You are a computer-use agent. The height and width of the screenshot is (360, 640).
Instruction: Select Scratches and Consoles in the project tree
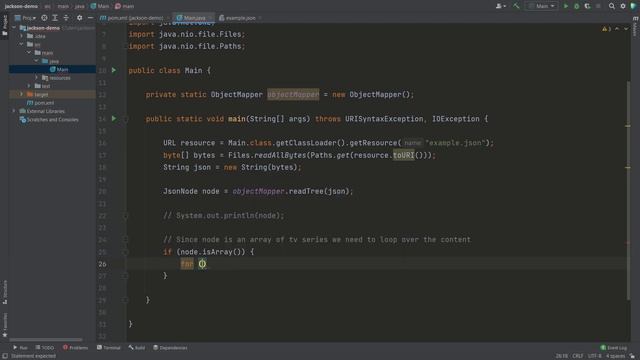pyautogui.click(x=49, y=120)
